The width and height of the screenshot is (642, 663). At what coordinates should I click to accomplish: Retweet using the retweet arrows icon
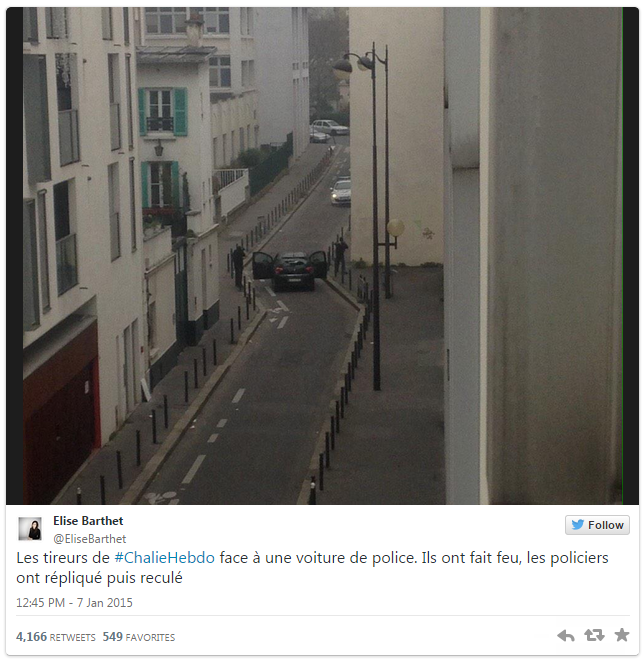(594, 635)
